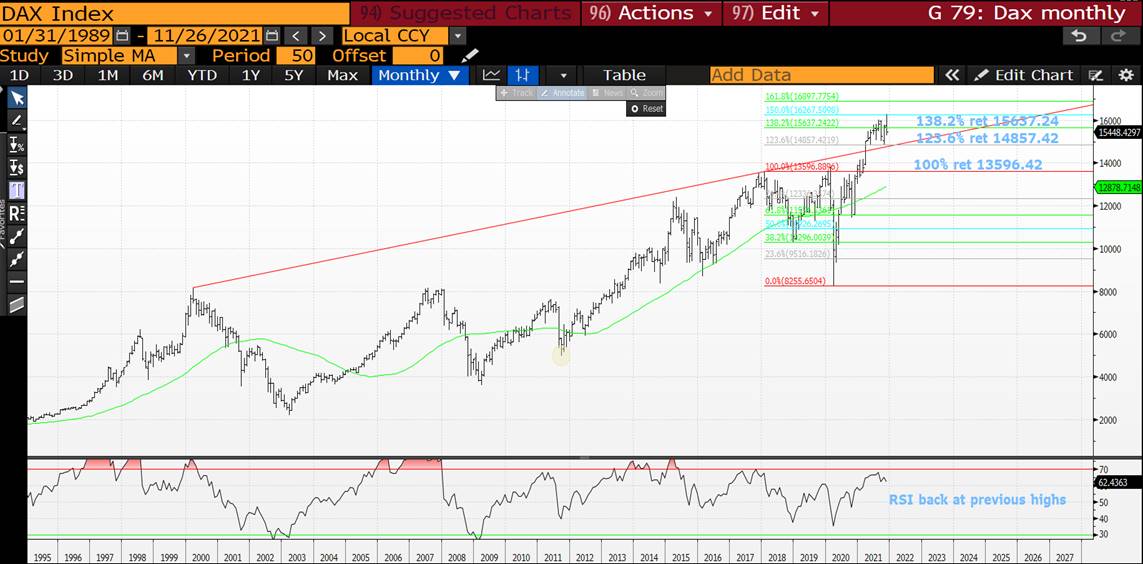Select the percent change measurement tool
Screen dimensions: 1143x564
[17, 144]
